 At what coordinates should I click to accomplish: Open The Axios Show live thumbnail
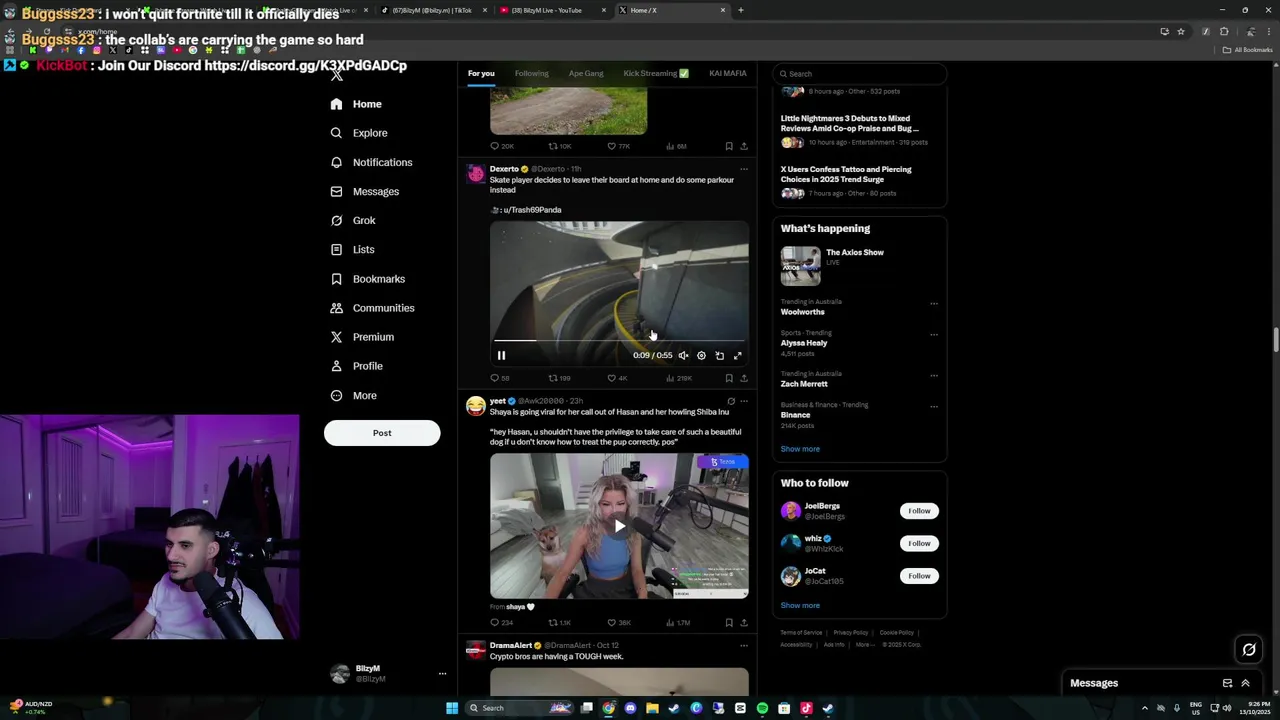pos(800,266)
